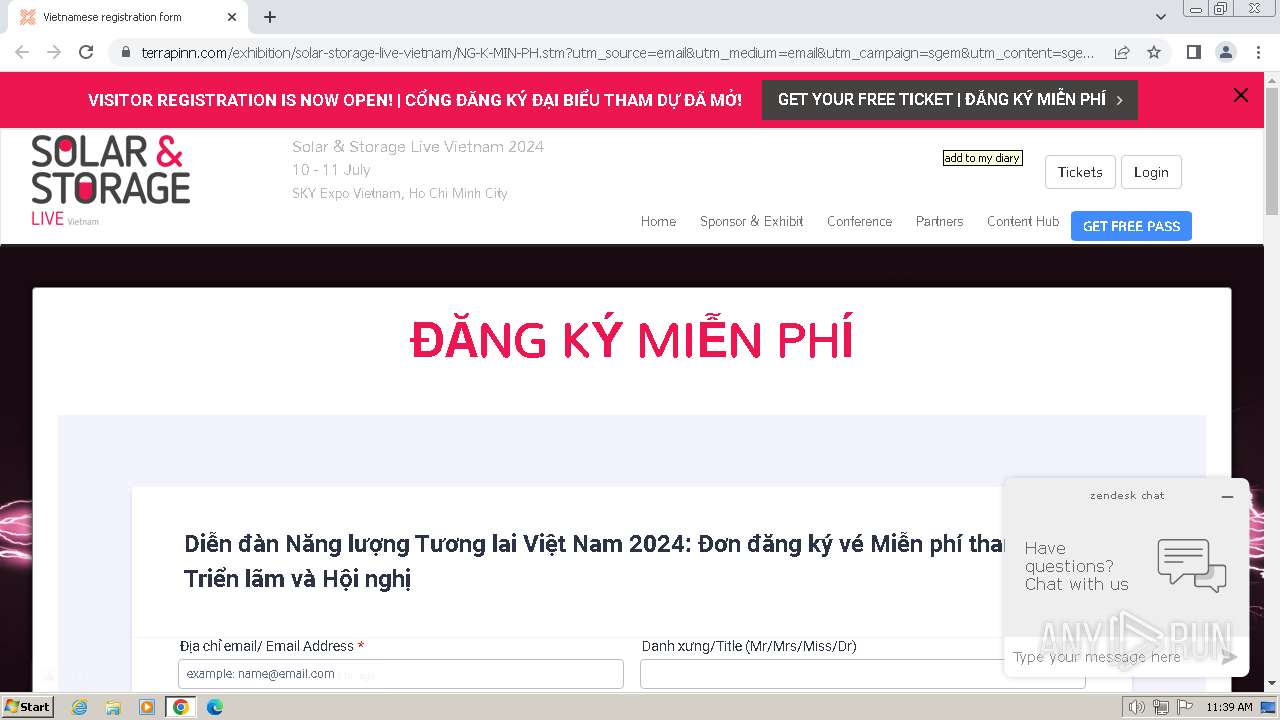The height and width of the screenshot is (720, 1280).
Task: Go forward with the browser forward arrow
Action: pos(54,52)
